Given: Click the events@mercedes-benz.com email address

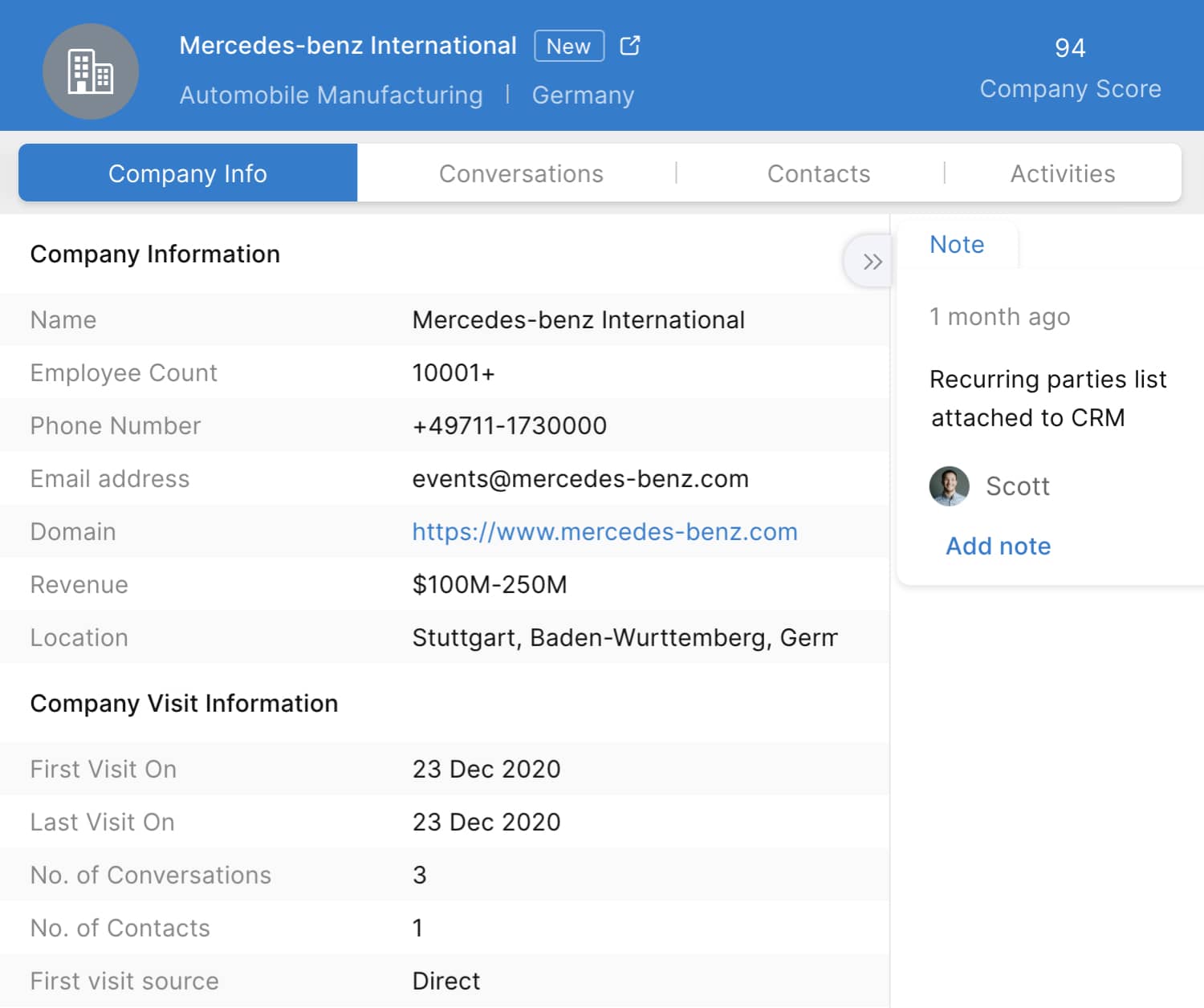Looking at the screenshot, I should [x=580, y=479].
